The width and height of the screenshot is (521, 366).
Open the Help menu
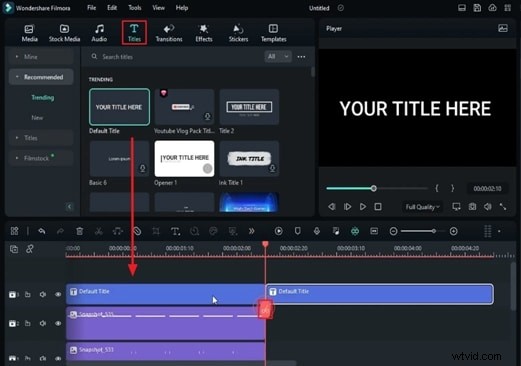(182, 8)
